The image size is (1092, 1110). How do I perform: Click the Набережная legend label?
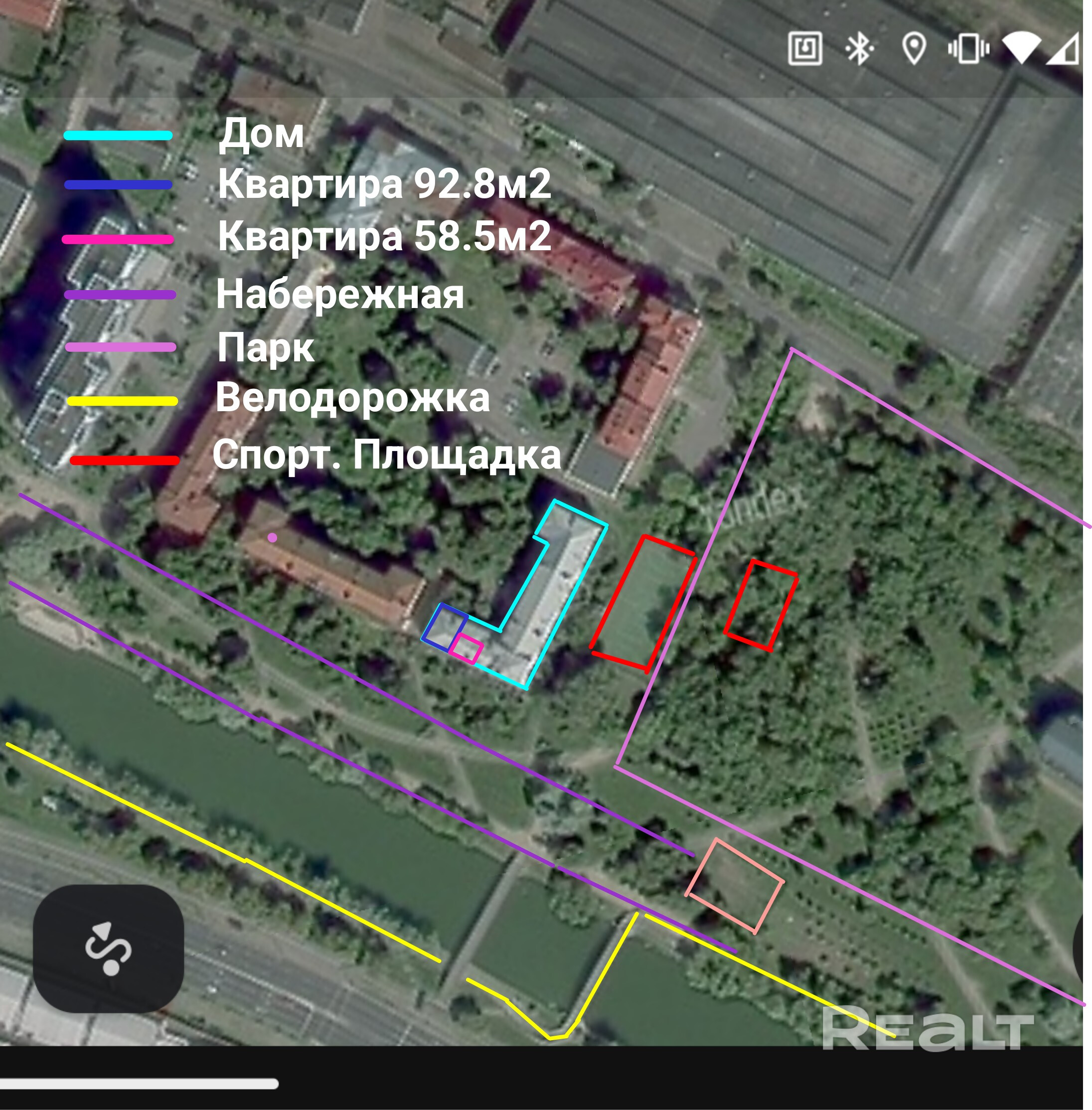coord(339,294)
